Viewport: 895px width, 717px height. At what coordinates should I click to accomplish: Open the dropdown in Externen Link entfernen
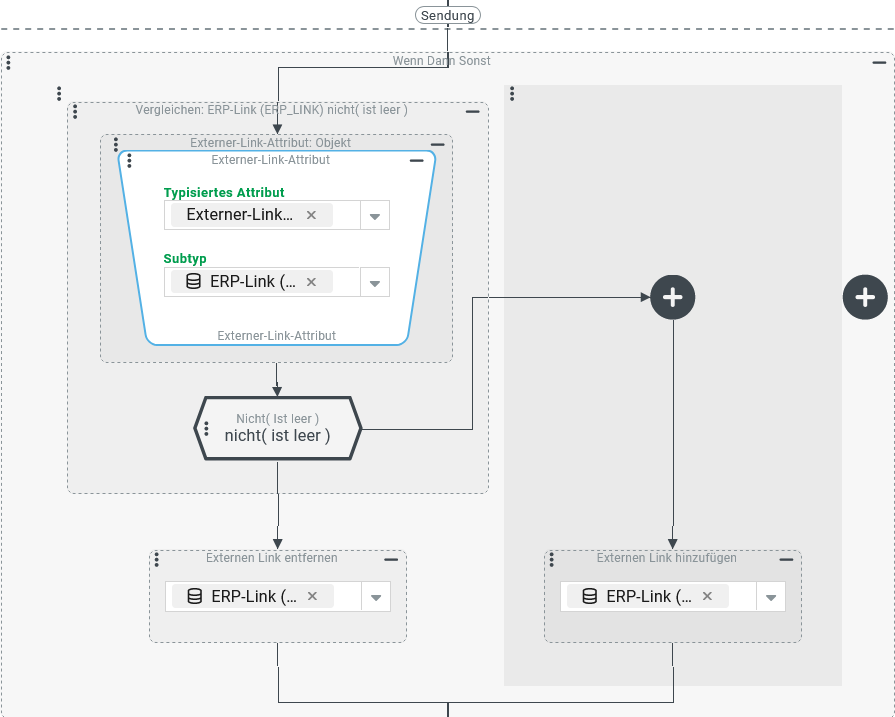pos(376,597)
